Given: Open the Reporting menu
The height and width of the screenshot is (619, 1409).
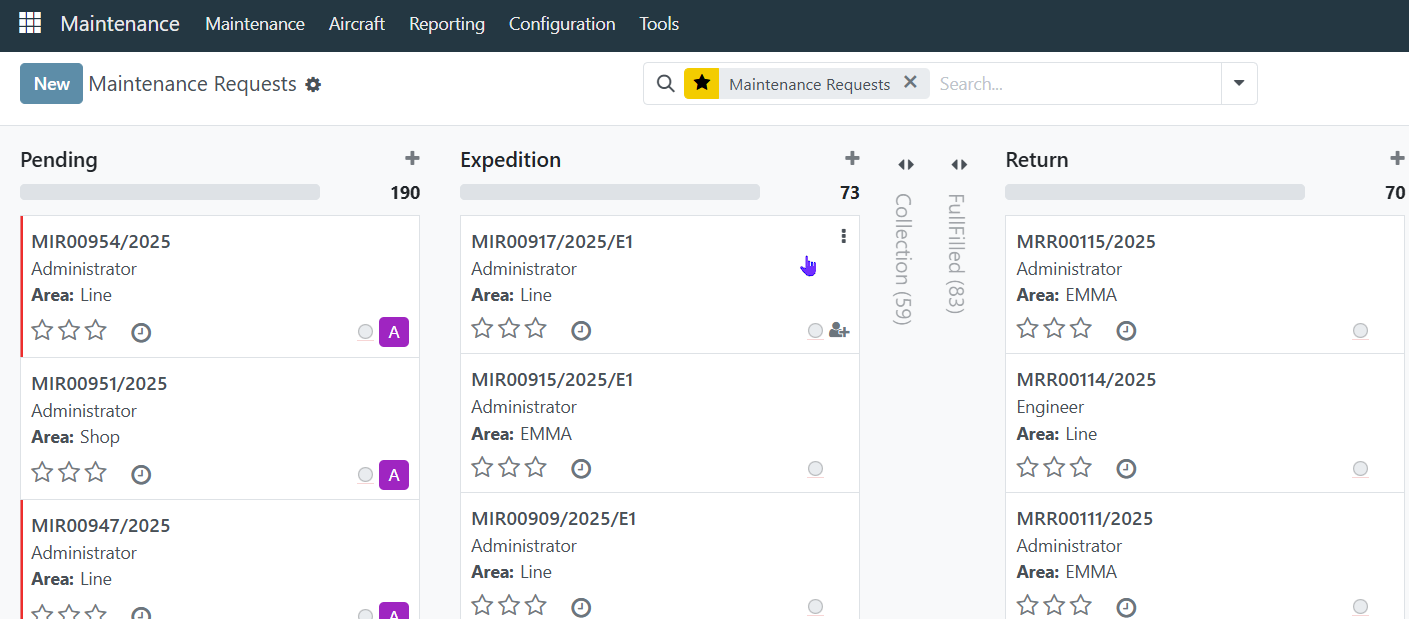Looking at the screenshot, I should coord(446,24).
